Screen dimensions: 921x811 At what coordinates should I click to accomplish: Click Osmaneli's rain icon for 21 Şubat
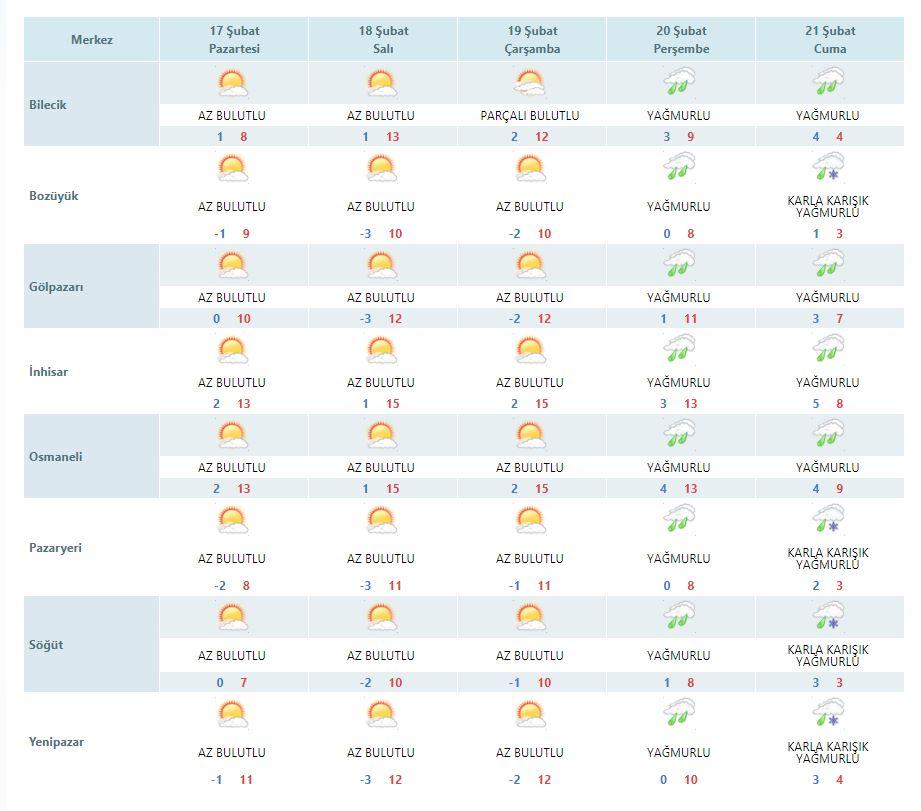click(829, 434)
